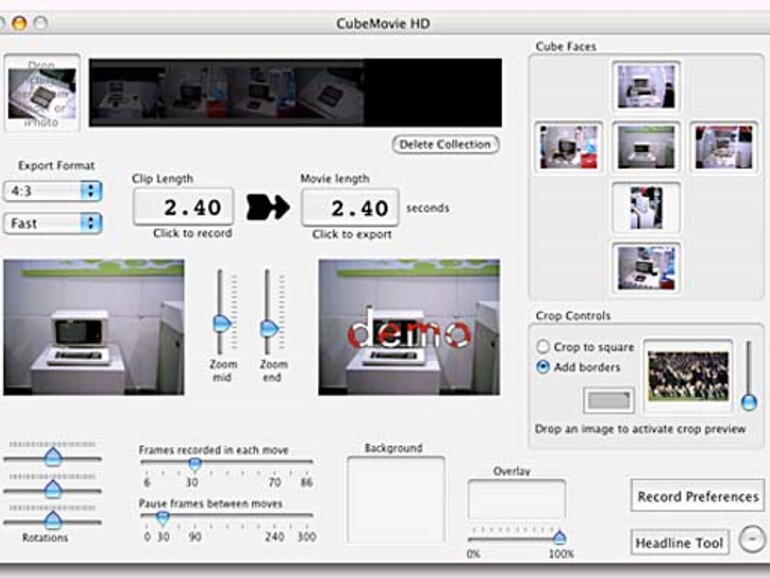Click the Movie length 2.40 export field
Viewport: 770px width, 578px height.
tap(350, 208)
